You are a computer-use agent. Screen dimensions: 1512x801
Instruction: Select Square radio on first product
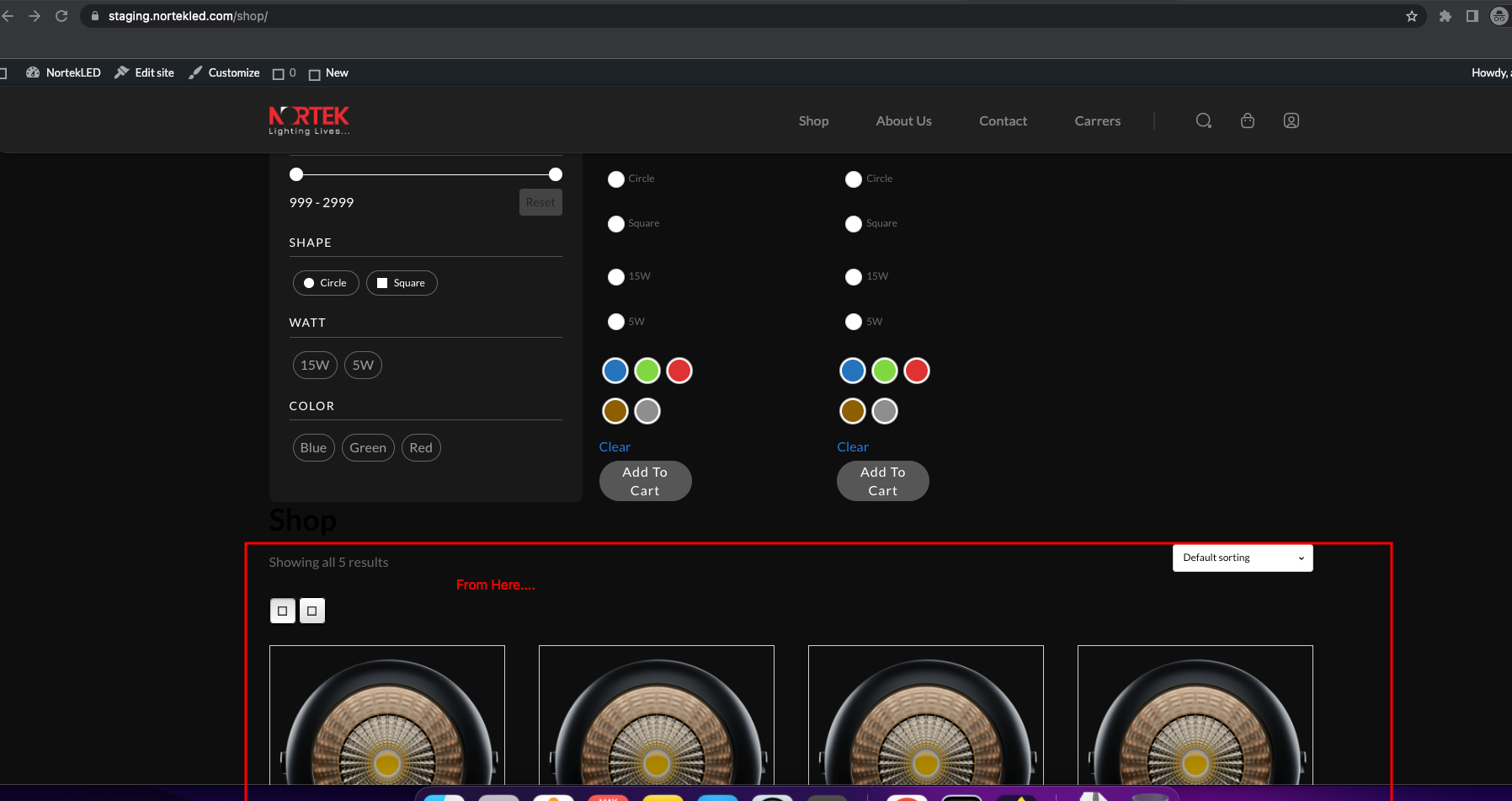click(x=616, y=224)
